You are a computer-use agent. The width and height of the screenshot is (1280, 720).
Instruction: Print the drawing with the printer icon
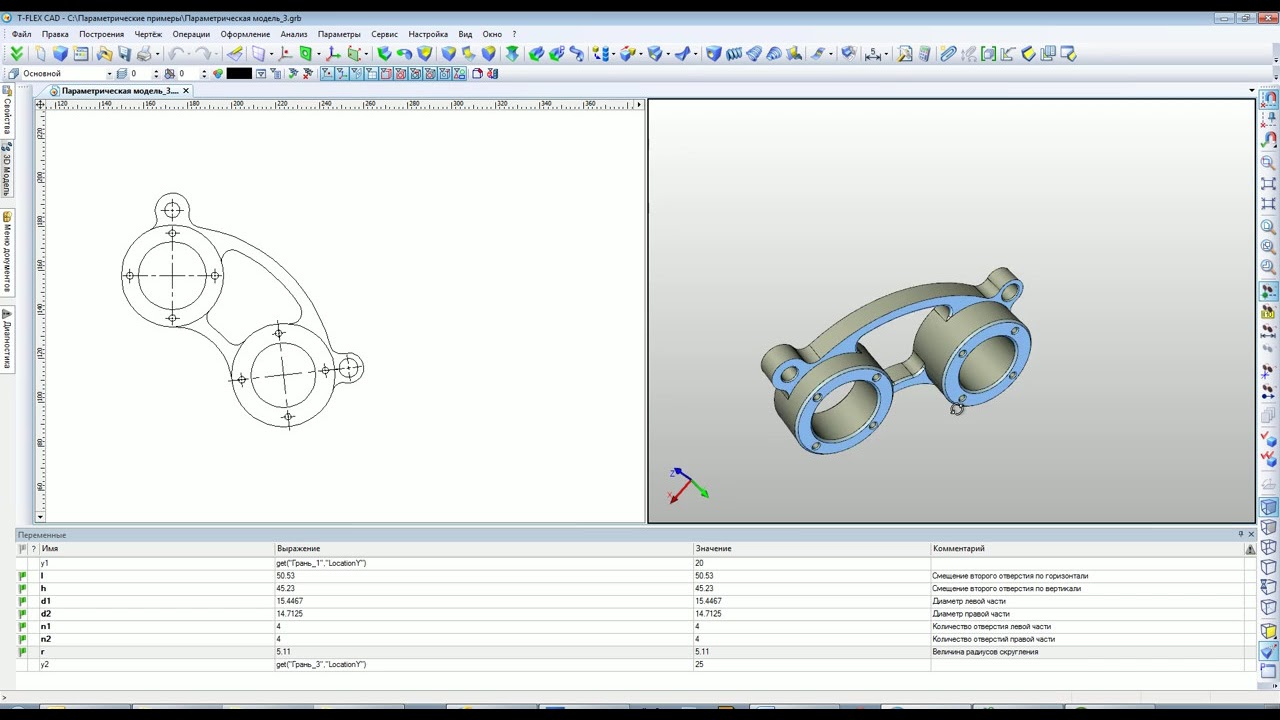pyautogui.click(x=144, y=54)
